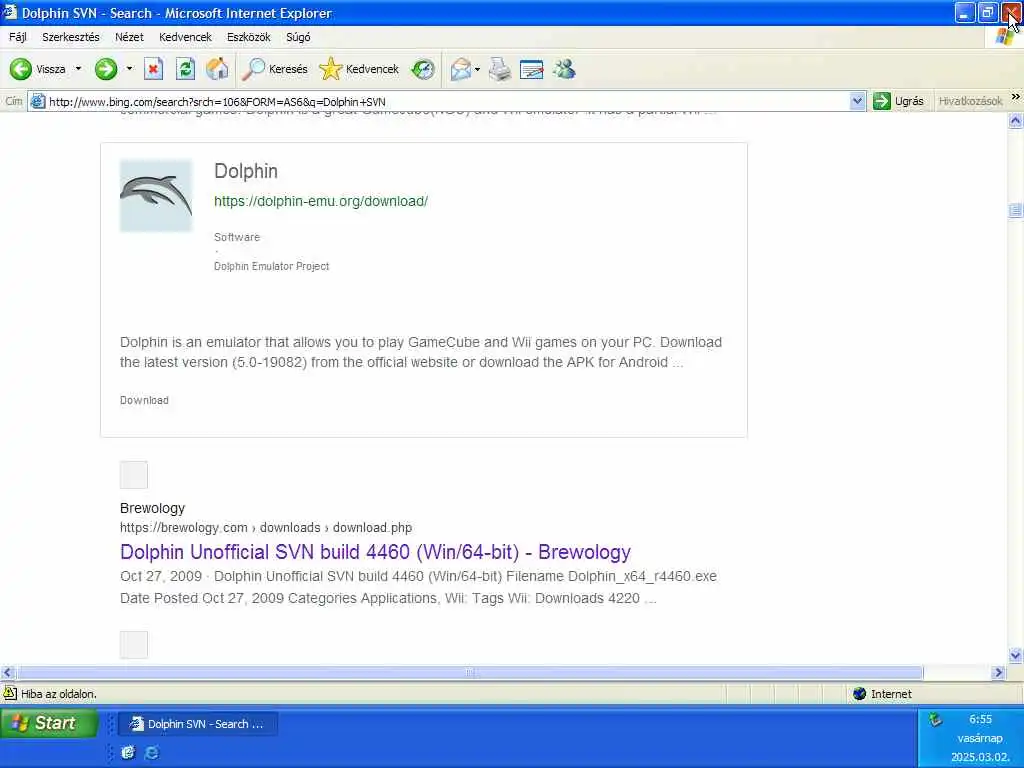The width and height of the screenshot is (1024, 768).
Task: Click the Edit page toolbar icon
Action: pyautogui.click(x=532, y=69)
